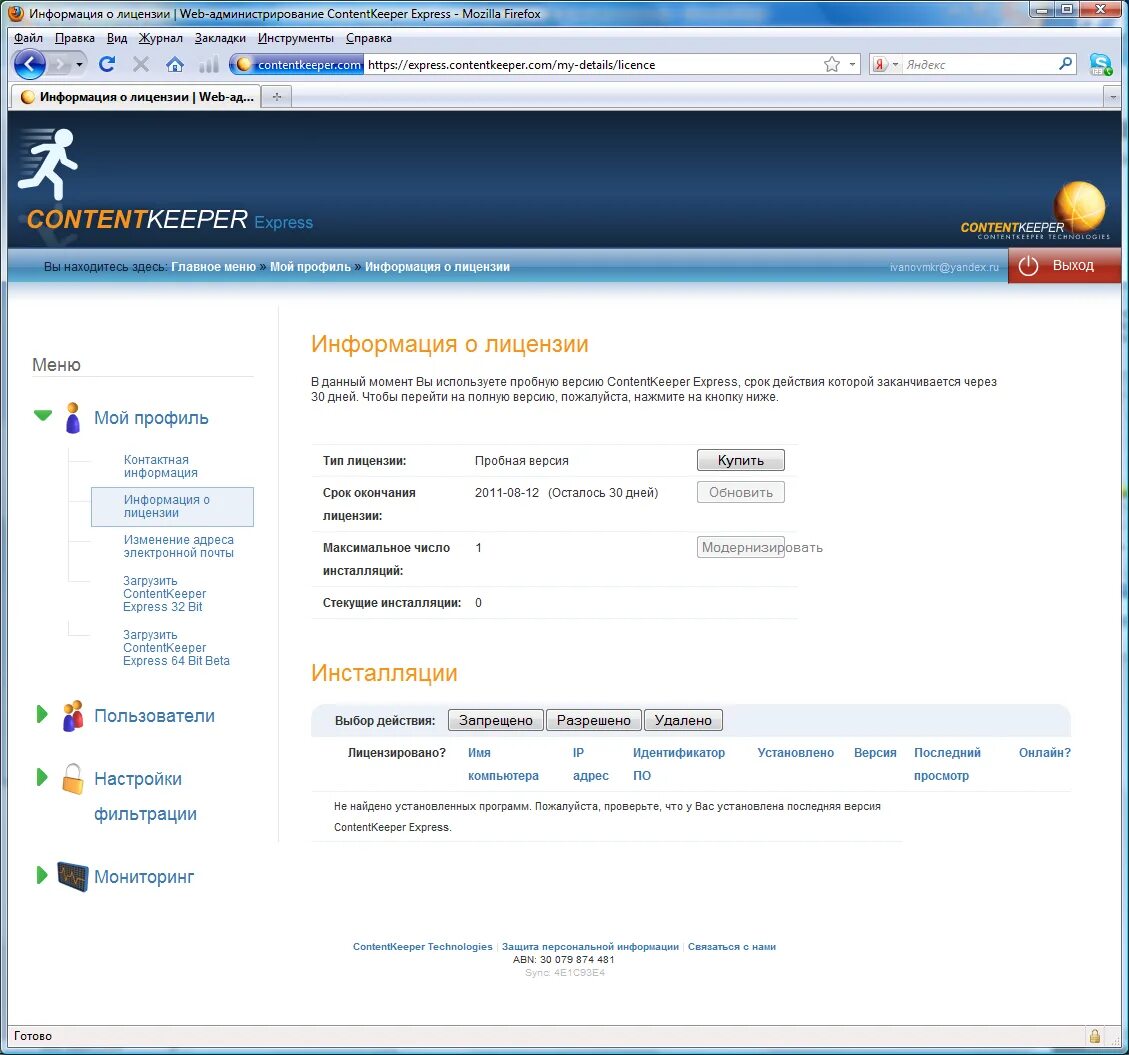Click the Мой профиль person icon
The image size is (1129, 1055).
73,418
